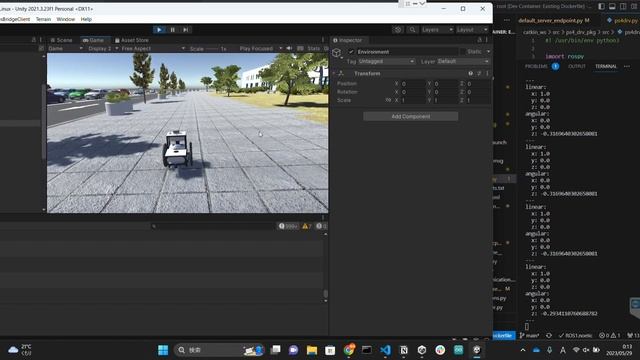Switch to the Scene tab
Viewport: 640px width, 360px height.
click(61, 40)
